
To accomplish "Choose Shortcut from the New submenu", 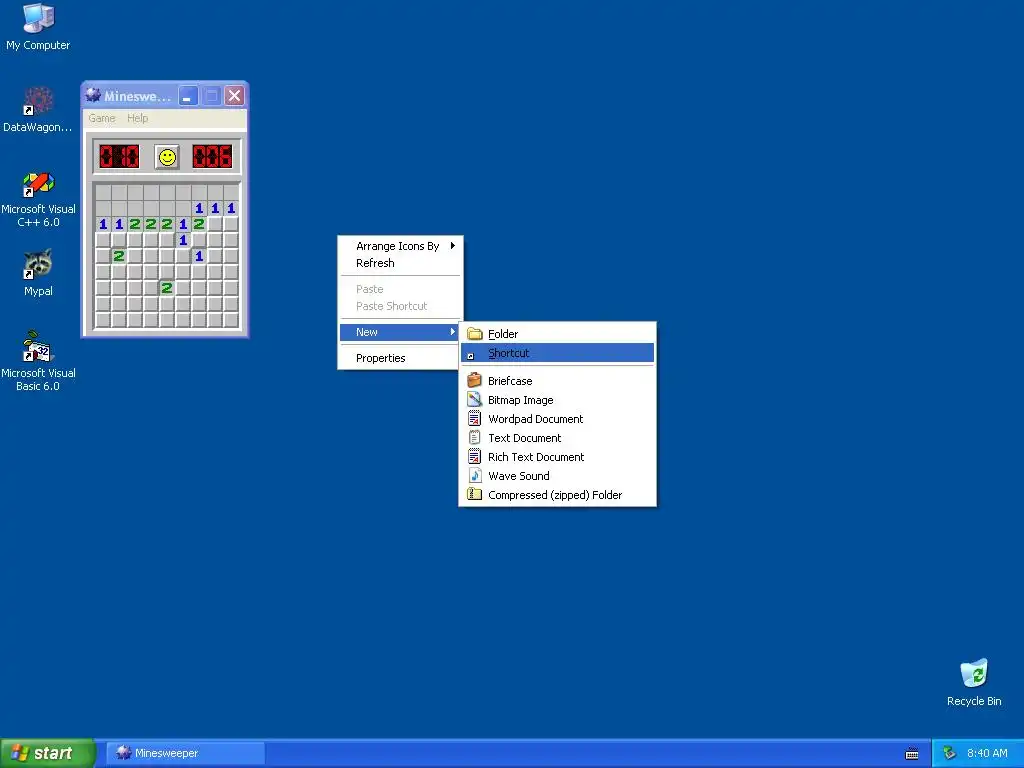I will [558, 353].
